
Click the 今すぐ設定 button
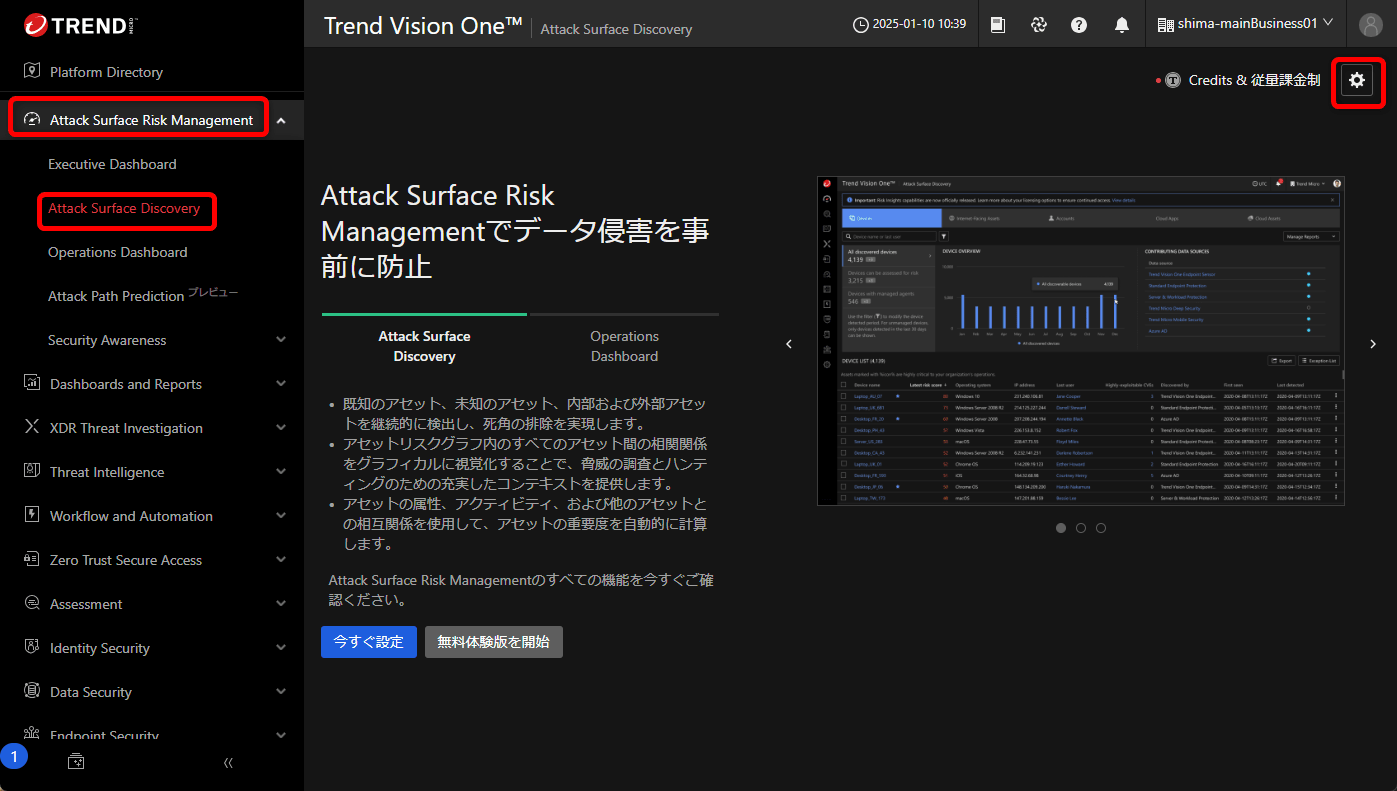coord(369,642)
